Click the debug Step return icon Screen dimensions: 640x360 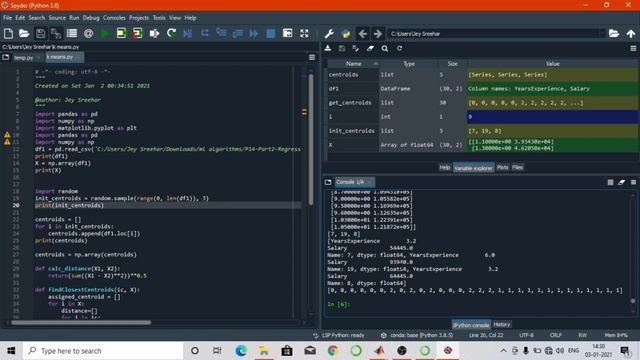238,33
